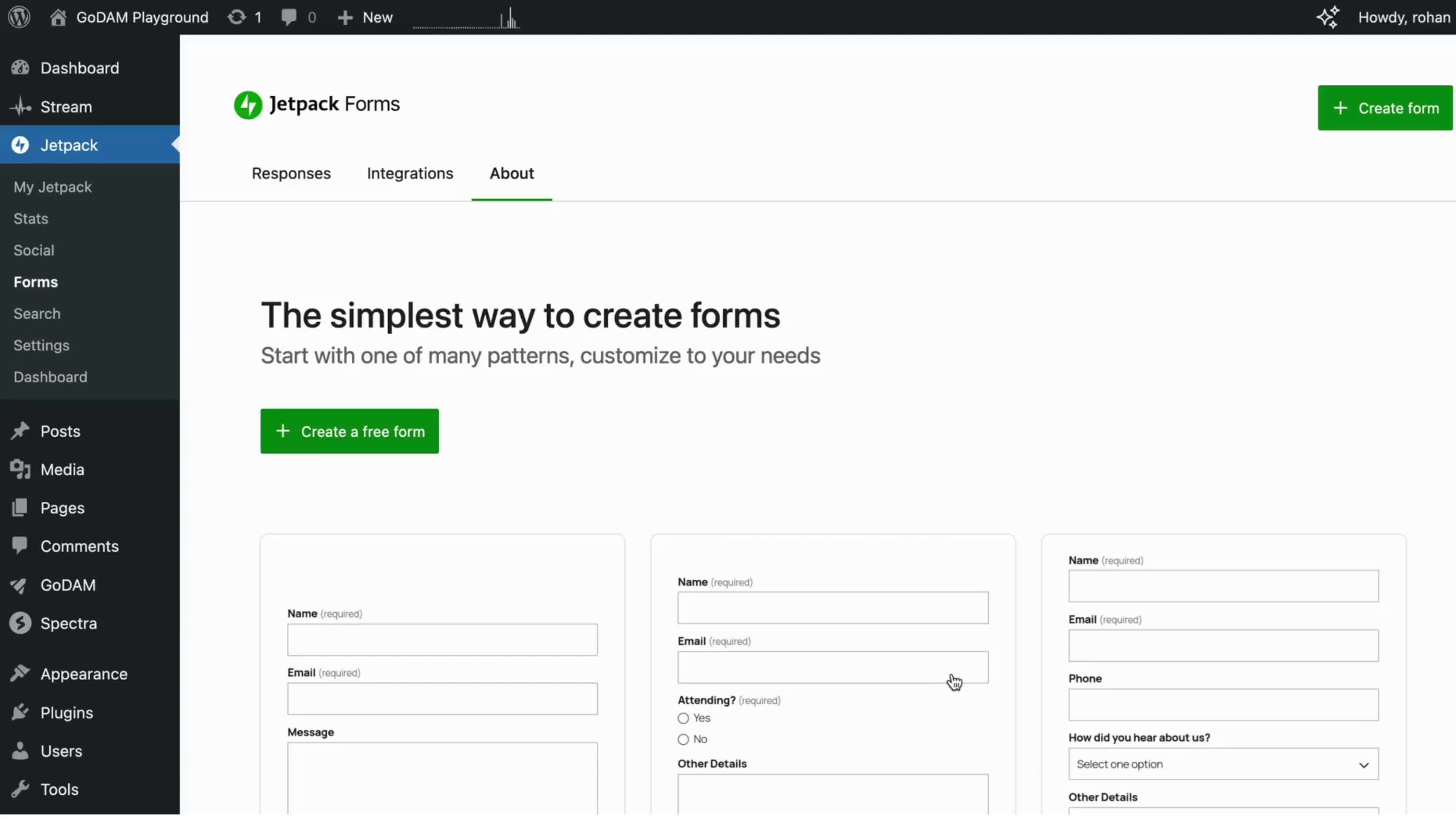
Task: Click the comments bubble icon in admin bar
Action: point(289,17)
